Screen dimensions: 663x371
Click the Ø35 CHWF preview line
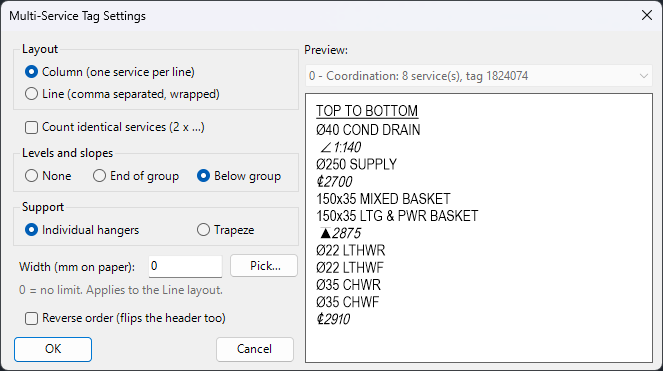(x=348, y=302)
